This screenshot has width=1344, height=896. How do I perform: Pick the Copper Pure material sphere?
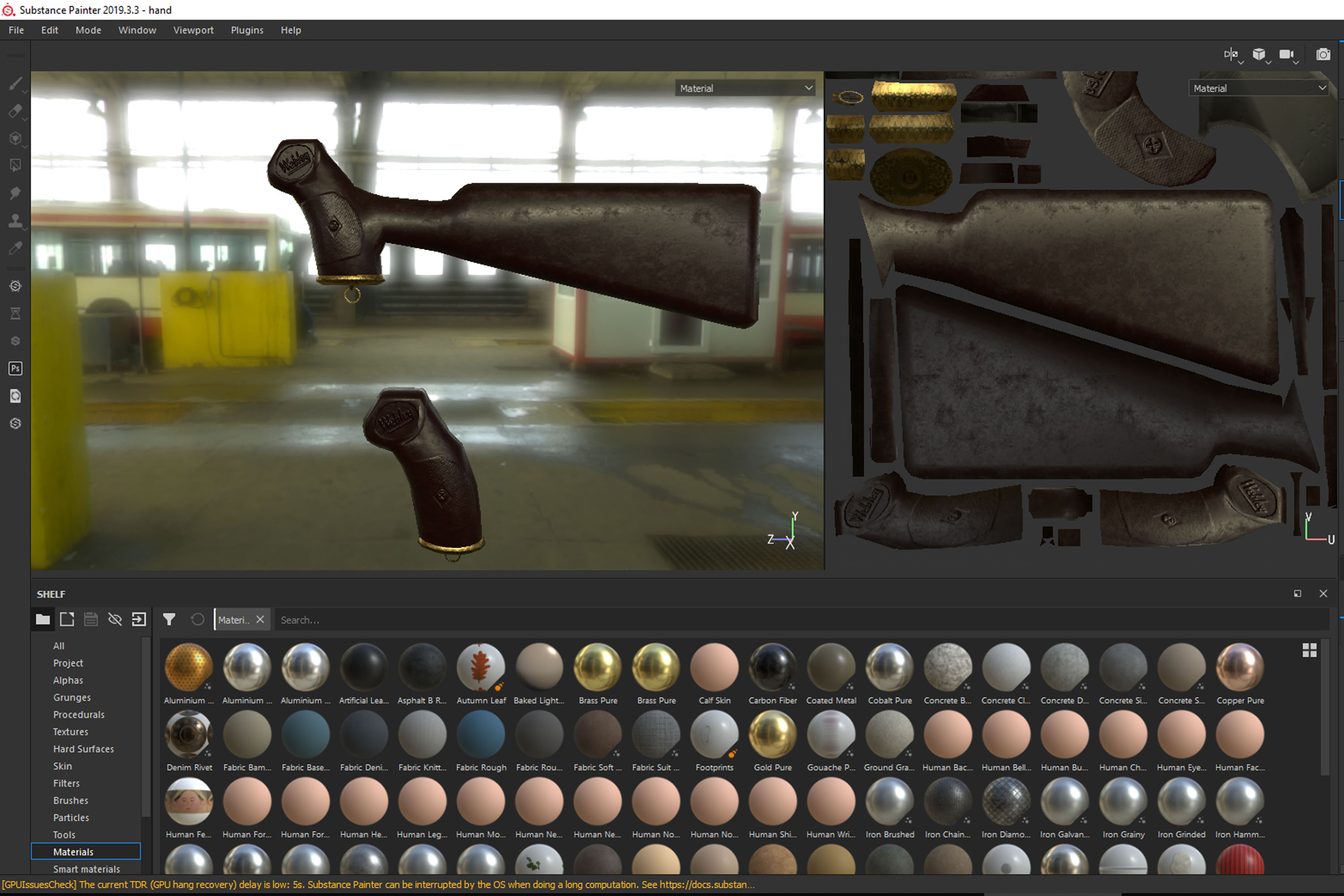coord(1240,667)
